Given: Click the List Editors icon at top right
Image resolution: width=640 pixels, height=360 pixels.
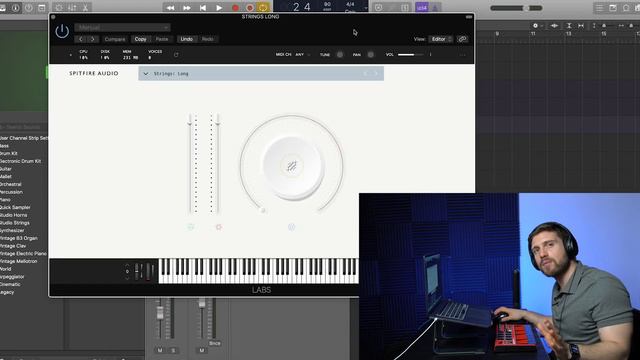Looking at the screenshot, I should (x=599, y=8).
